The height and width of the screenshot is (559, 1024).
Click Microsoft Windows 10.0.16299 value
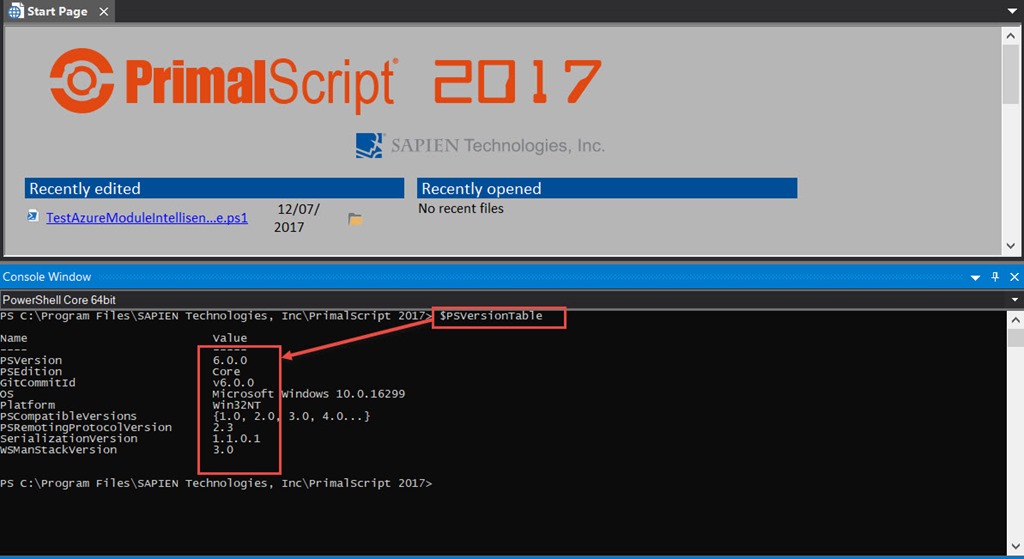pos(309,394)
